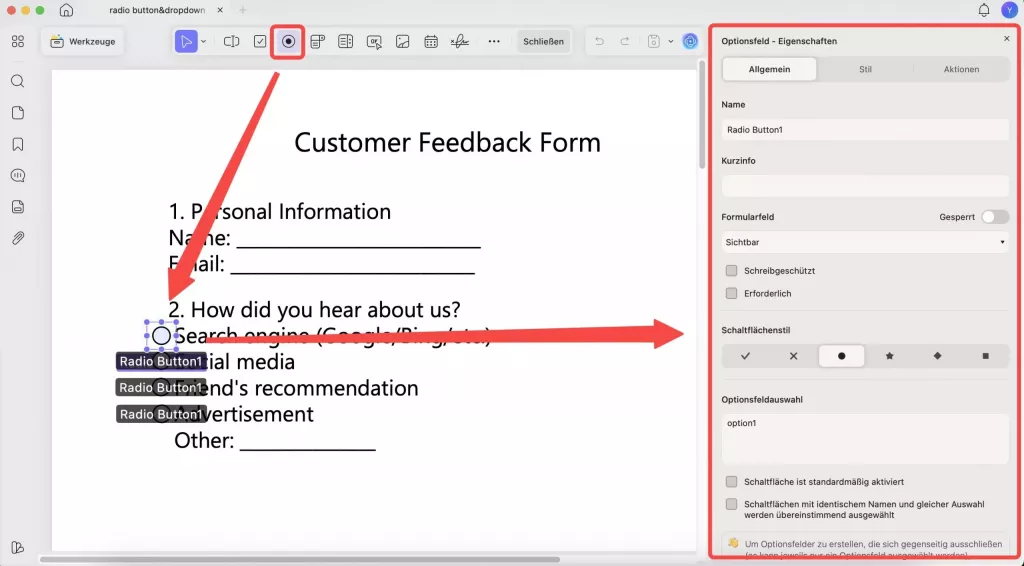Choose the filled circle button style
This screenshot has width=1024, height=566.
pyautogui.click(x=841, y=356)
